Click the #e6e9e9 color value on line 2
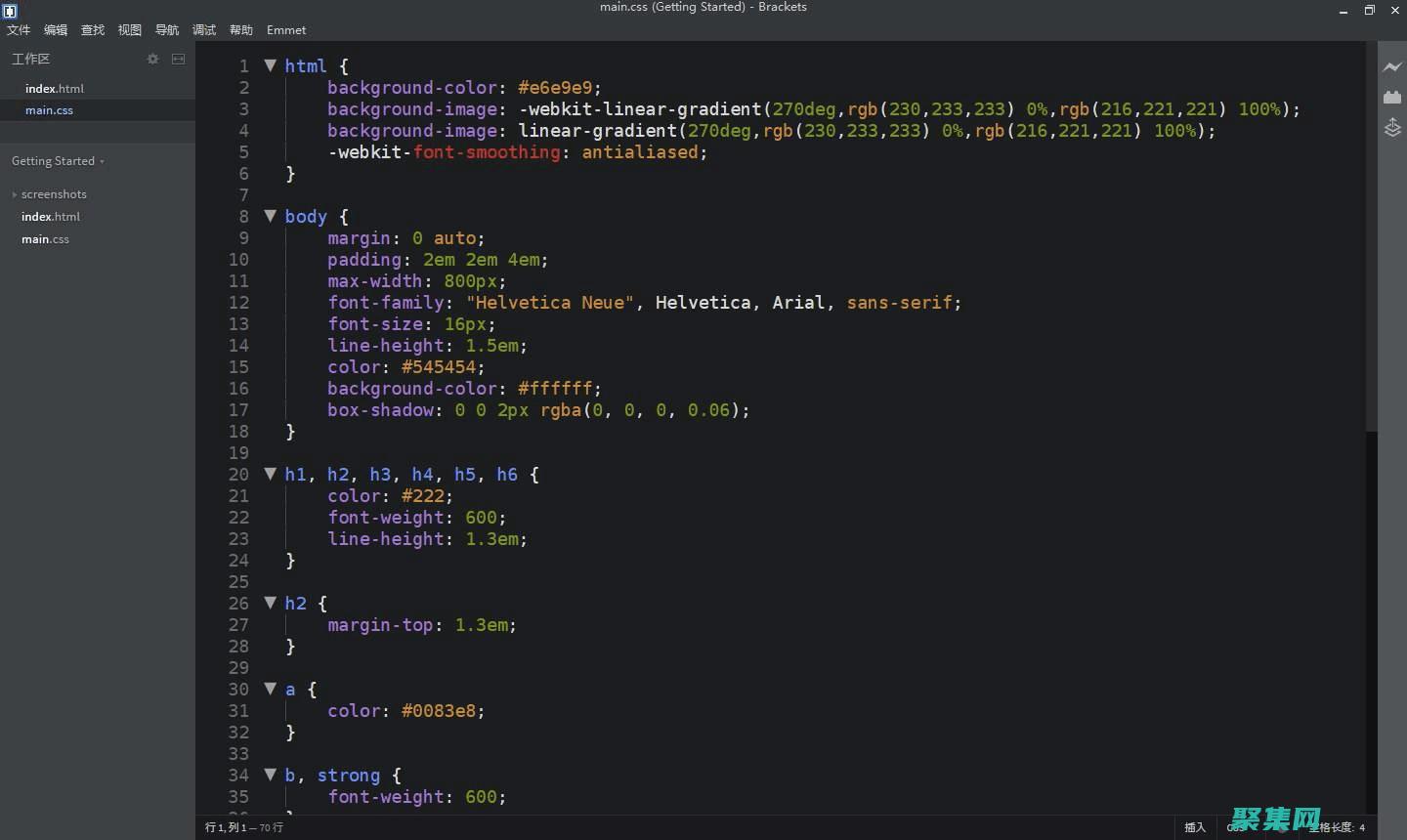Viewport: 1407px width, 840px height. [x=555, y=88]
